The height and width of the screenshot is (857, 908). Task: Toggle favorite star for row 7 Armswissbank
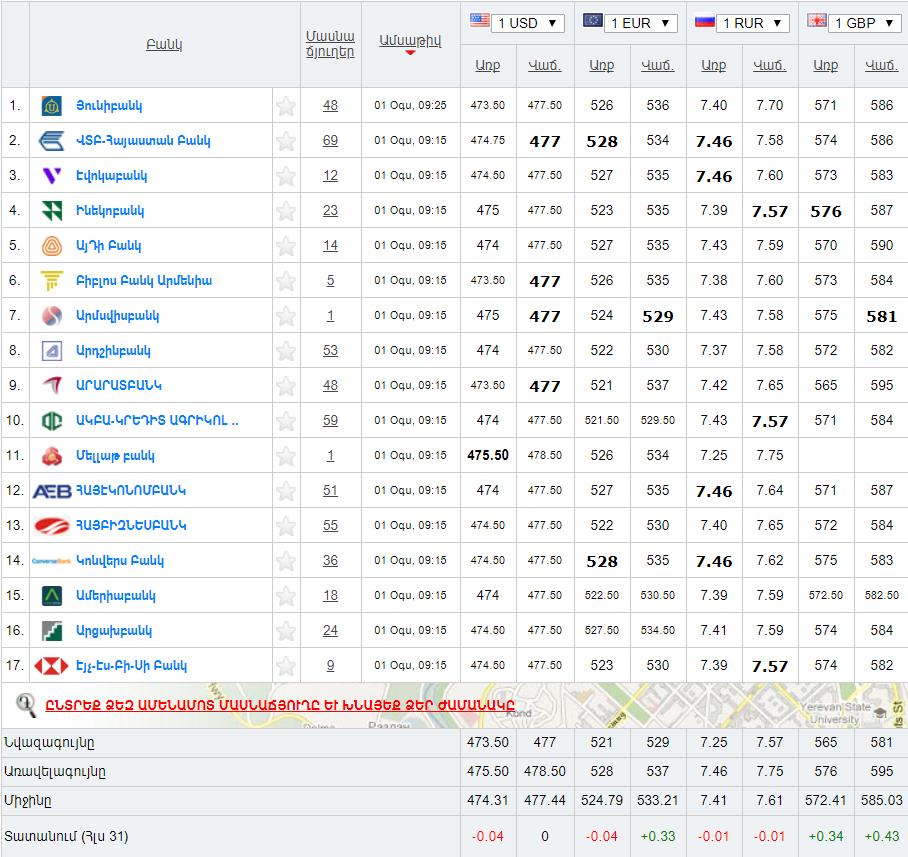pos(286,316)
